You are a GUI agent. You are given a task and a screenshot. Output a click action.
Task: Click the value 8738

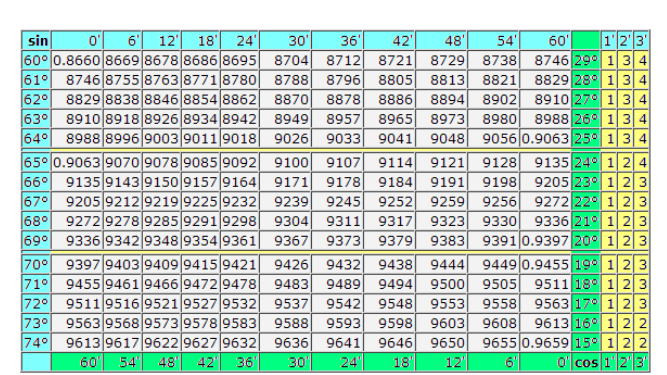pyautogui.click(x=493, y=60)
